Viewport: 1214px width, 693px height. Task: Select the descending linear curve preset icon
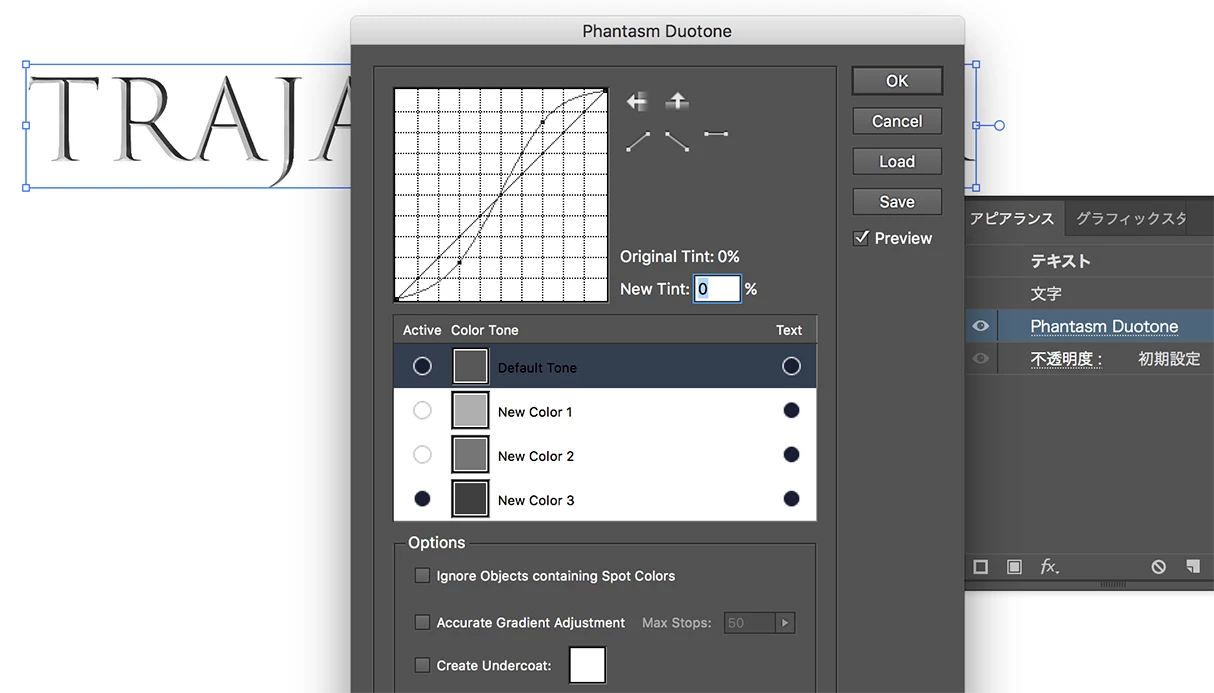[x=677, y=142]
